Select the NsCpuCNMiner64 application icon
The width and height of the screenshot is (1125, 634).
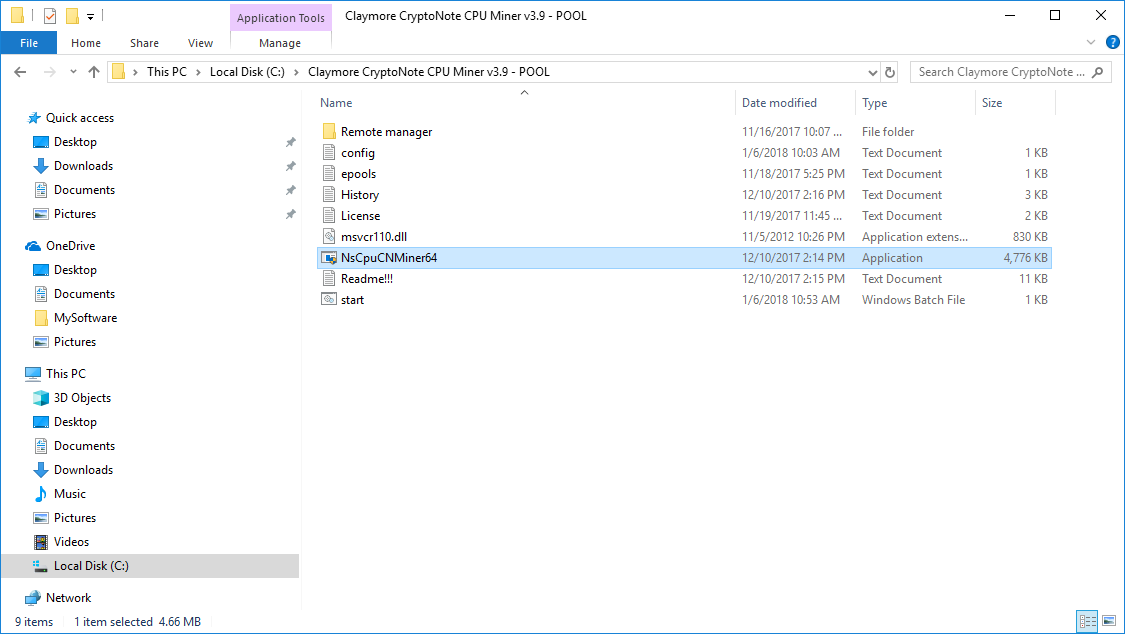(x=329, y=257)
